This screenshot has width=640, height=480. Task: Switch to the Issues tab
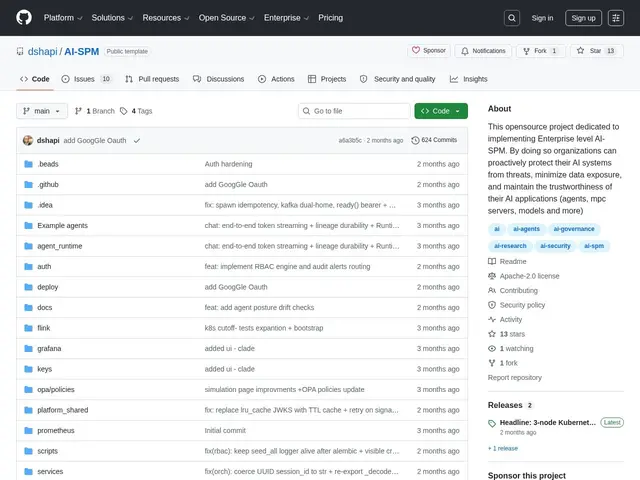click(x=86, y=79)
